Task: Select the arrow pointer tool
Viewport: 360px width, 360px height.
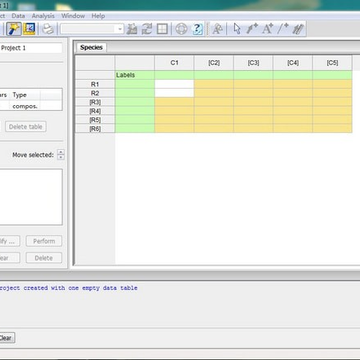Action: [237, 29]
